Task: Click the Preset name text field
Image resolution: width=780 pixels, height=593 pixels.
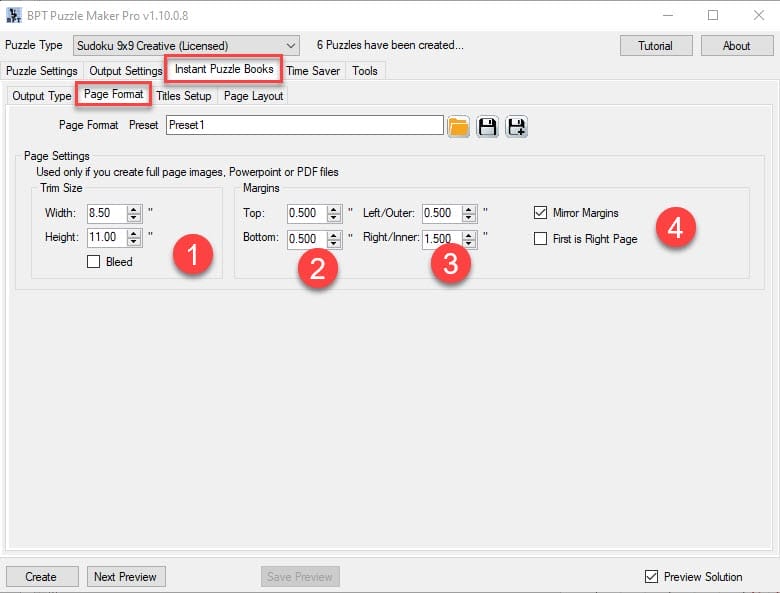Action: tap(303, 126)
